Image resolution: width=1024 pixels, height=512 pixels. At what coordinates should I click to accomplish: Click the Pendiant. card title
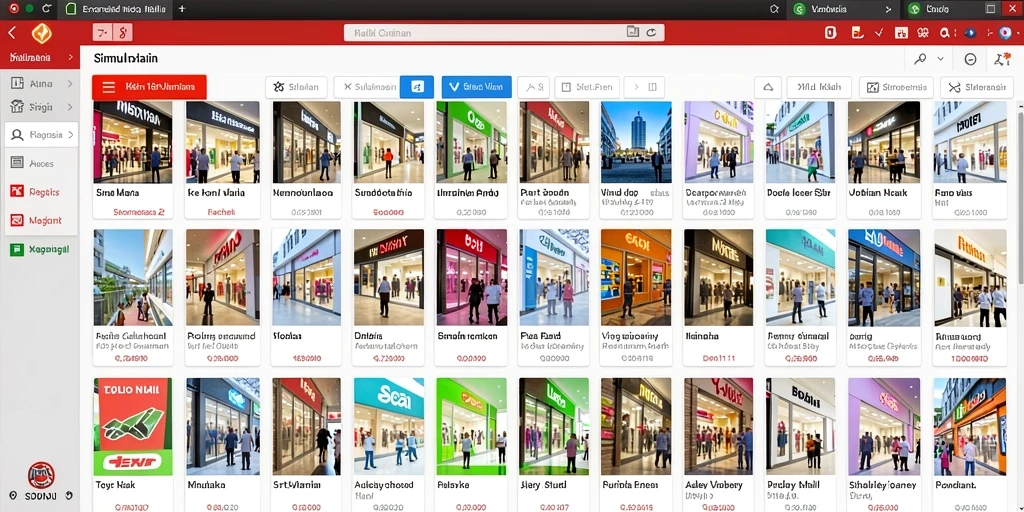955,485
